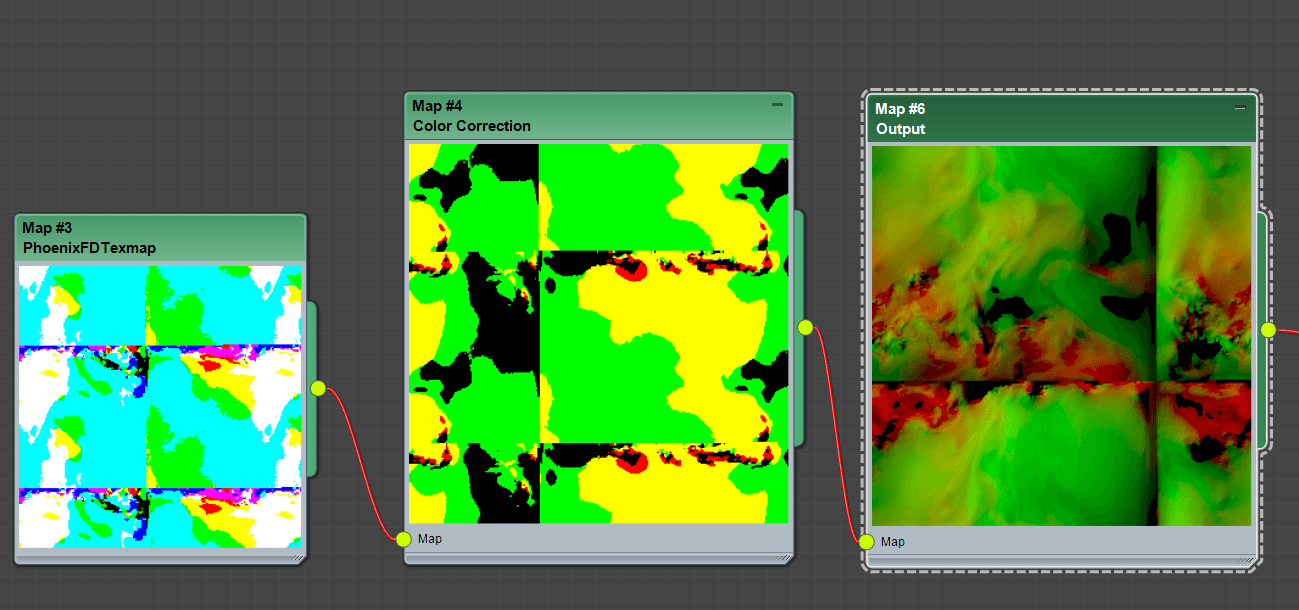The image size is (1299, 610).
Task: Click the Map input socket on Output node
Action: point(865,541)
